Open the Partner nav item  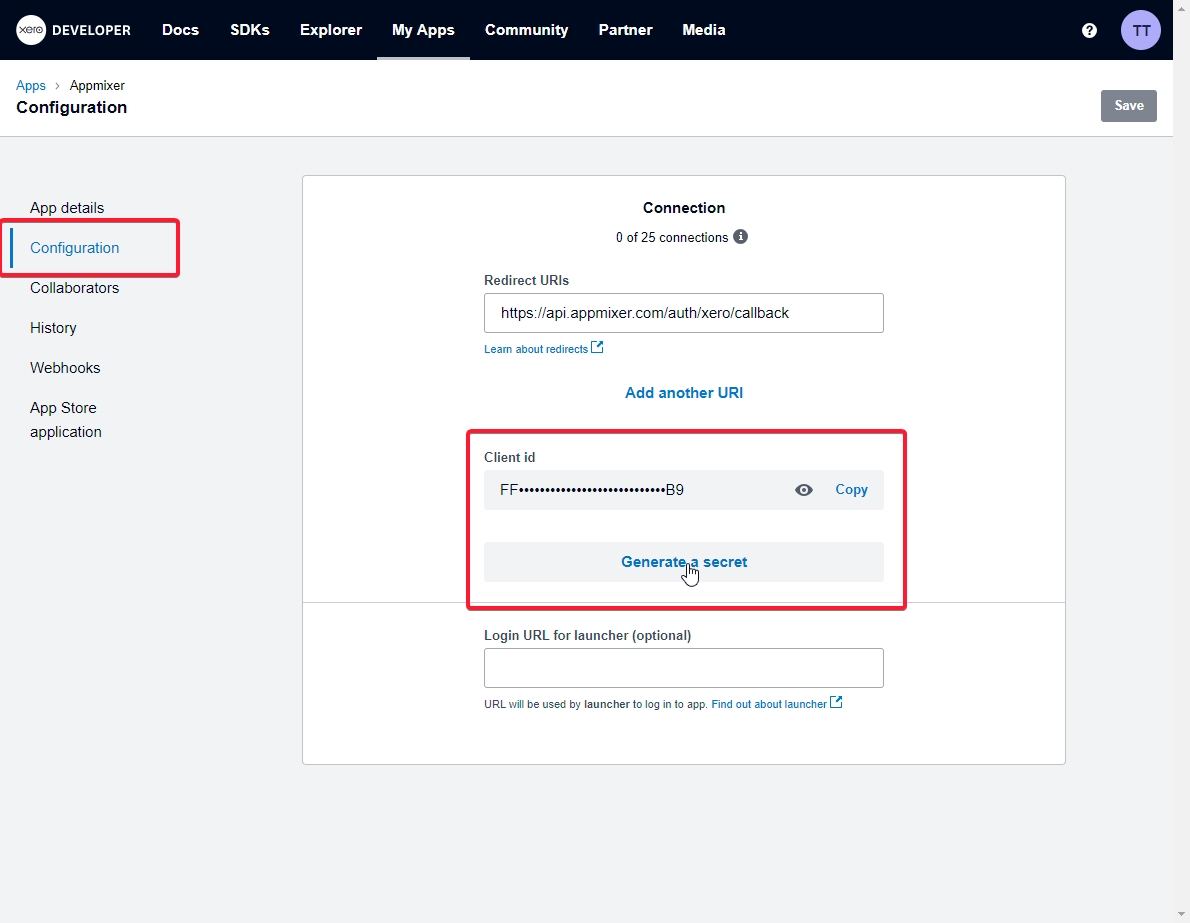coord(625,30)
